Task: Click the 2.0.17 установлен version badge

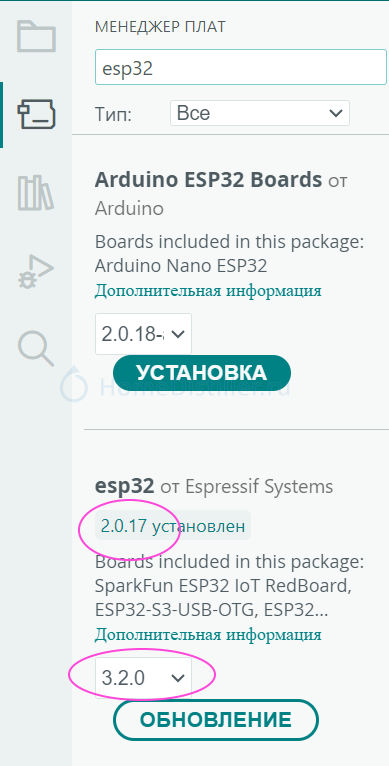Action: click(173, 526)
